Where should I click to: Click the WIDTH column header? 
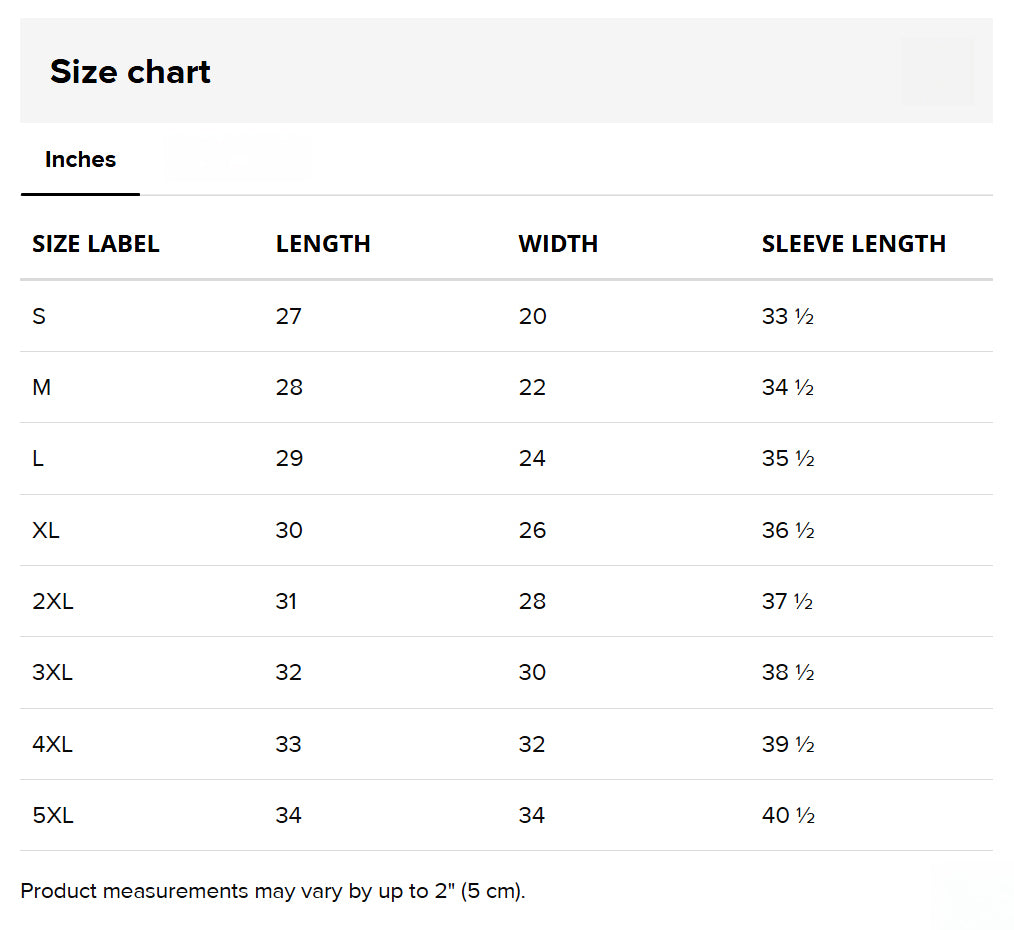click(558, 244)
